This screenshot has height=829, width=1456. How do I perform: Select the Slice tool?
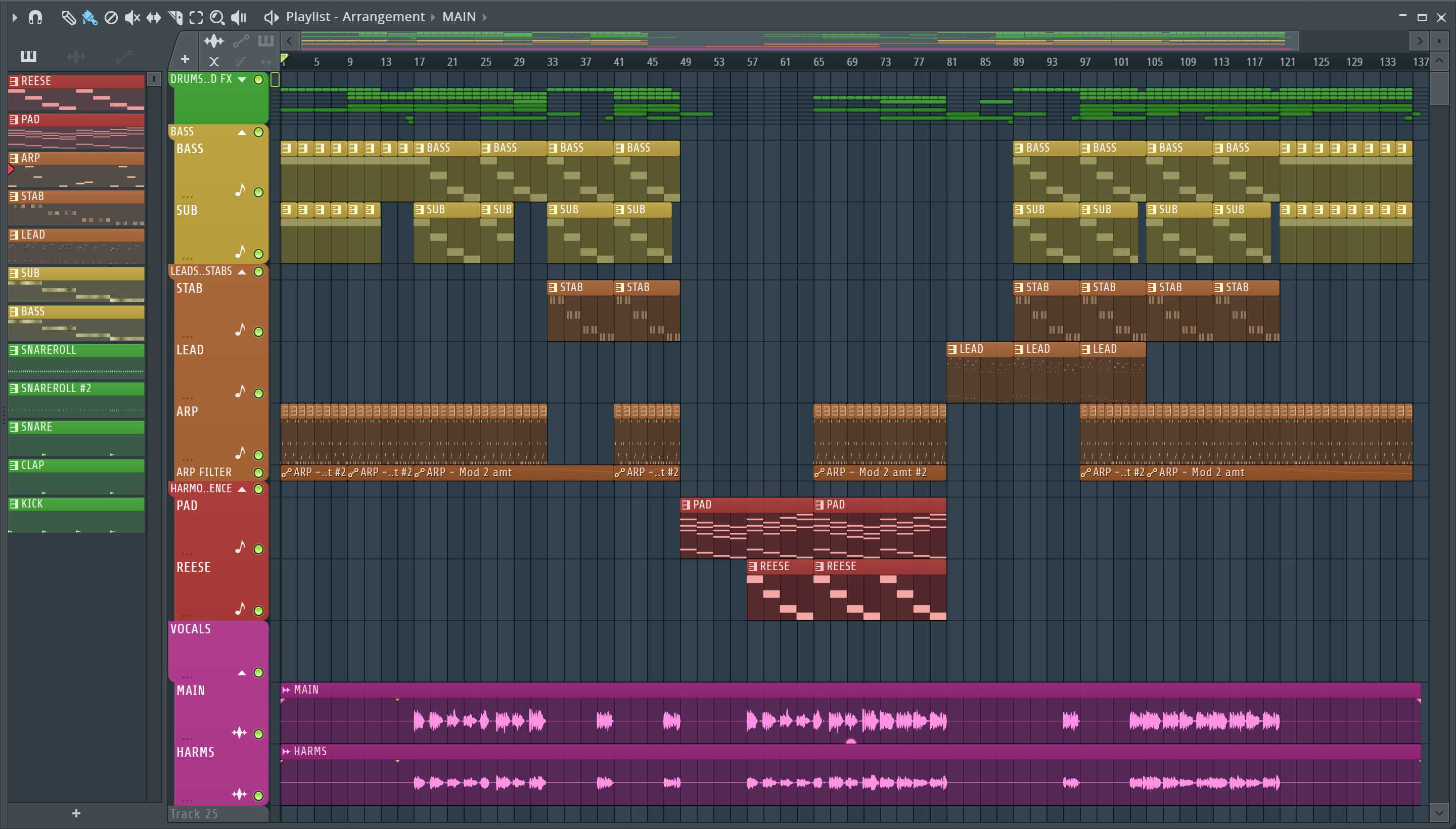coord(175,18)
